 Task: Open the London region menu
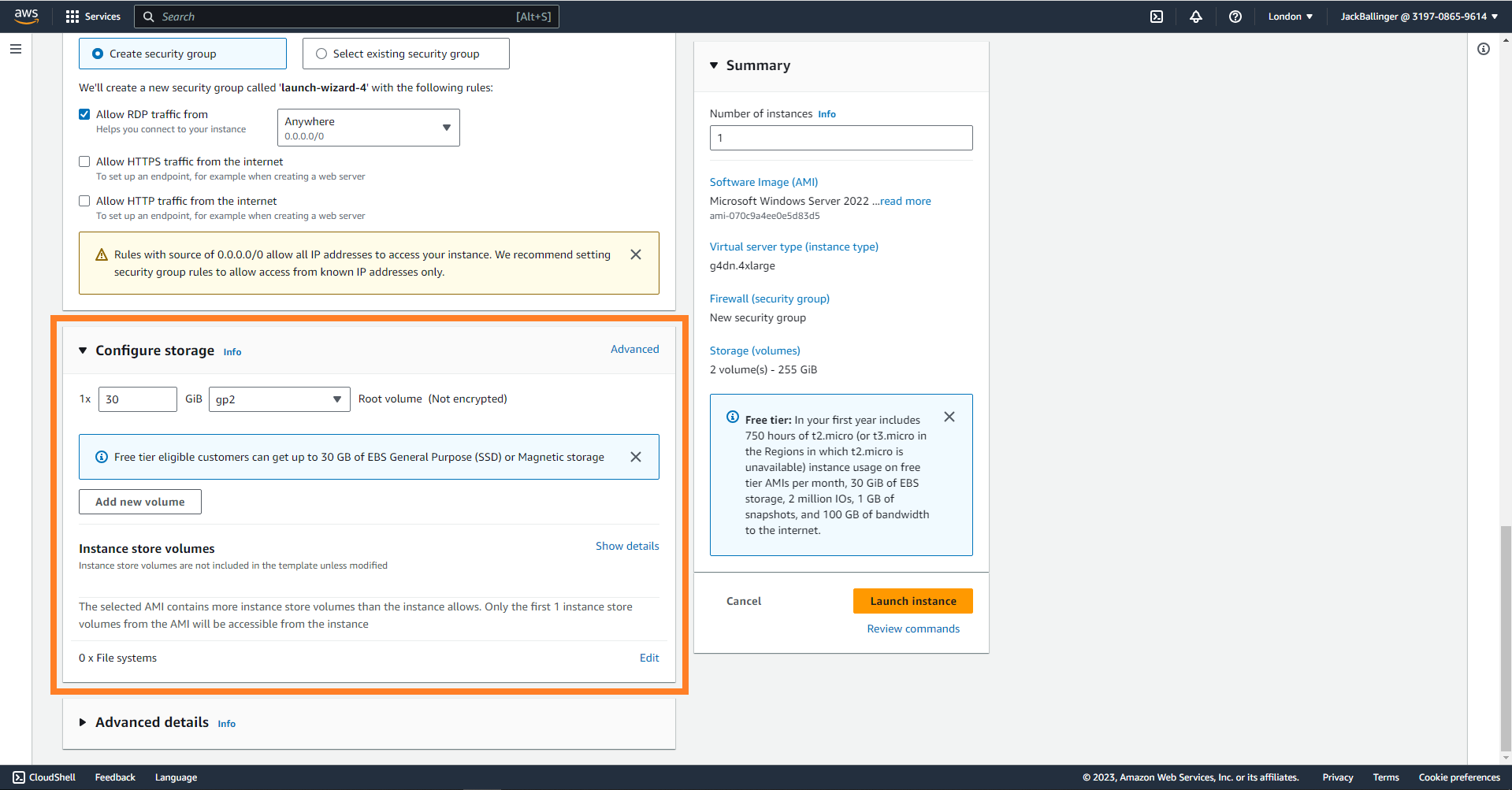pos(1290,17)
